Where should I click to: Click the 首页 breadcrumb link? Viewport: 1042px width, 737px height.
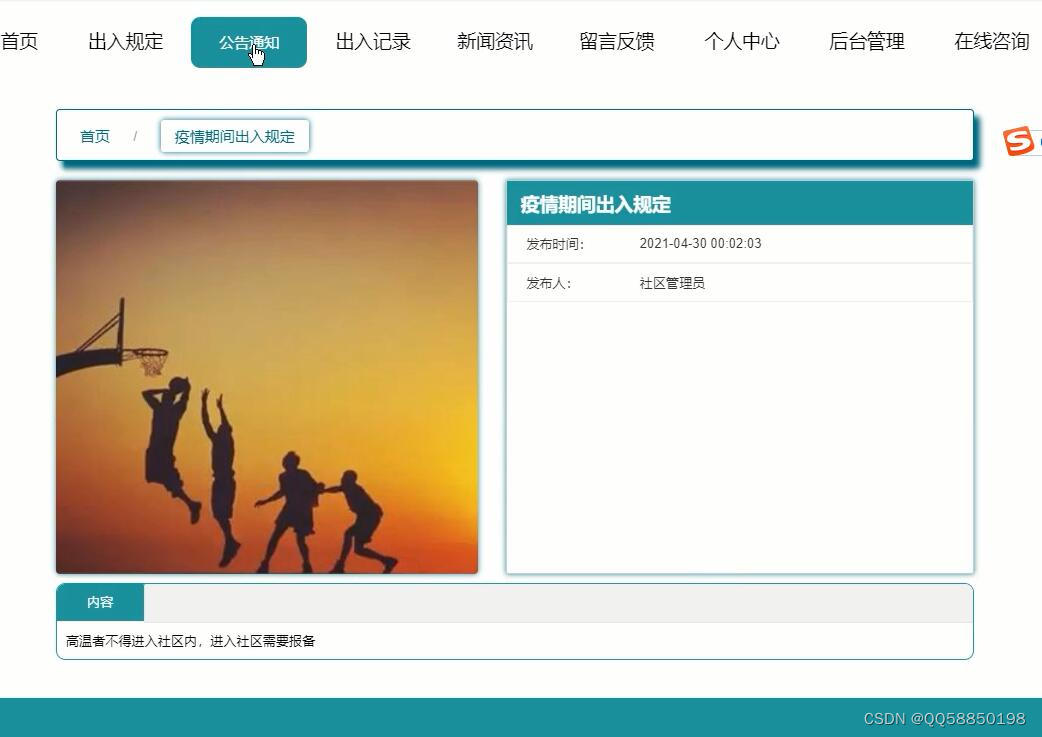[94, 136]
